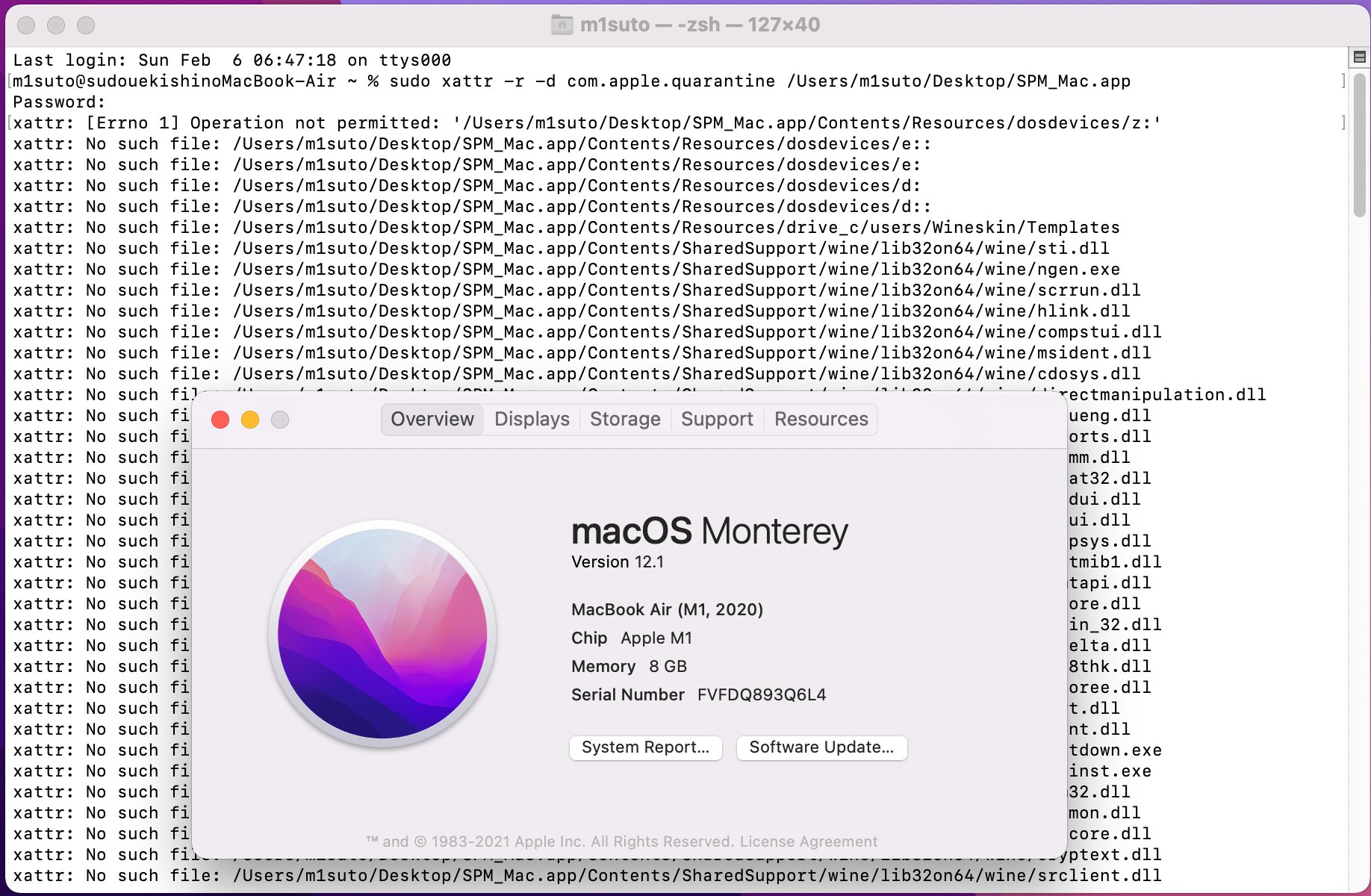Click the 'Operation not permitted' error line

[587, 122]
